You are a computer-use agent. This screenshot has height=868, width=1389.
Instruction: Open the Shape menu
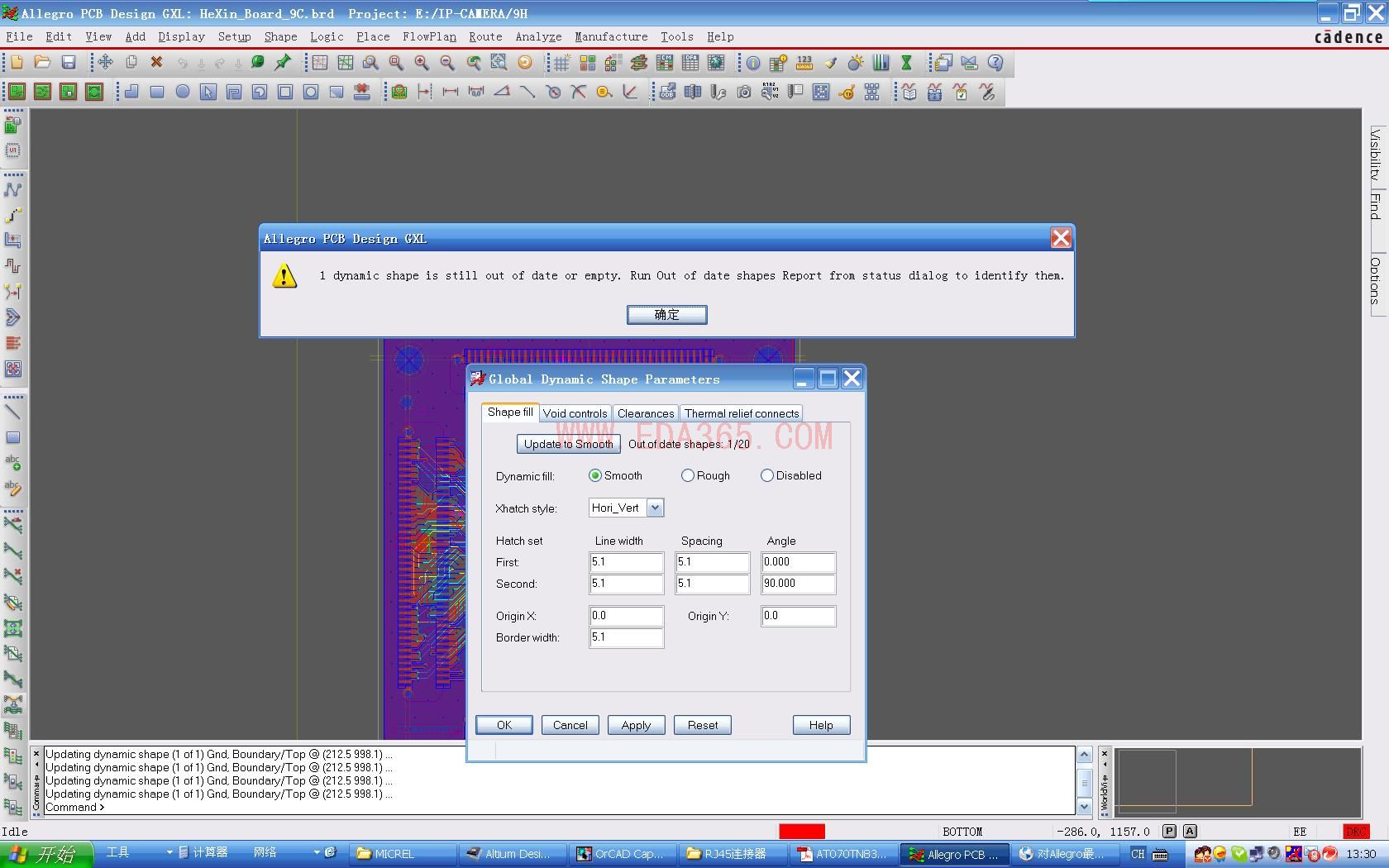click(x=281, y=36)
